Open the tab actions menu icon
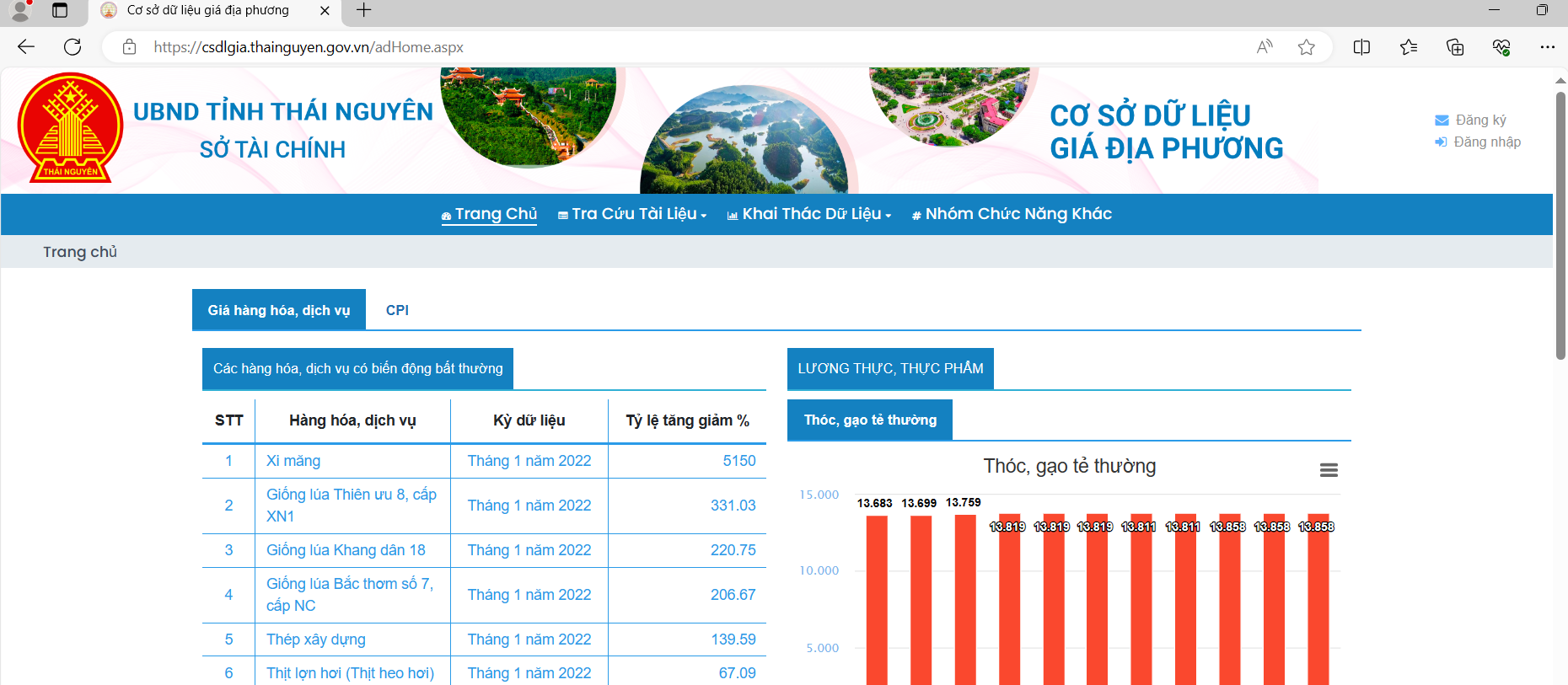 tap(60, 10)
